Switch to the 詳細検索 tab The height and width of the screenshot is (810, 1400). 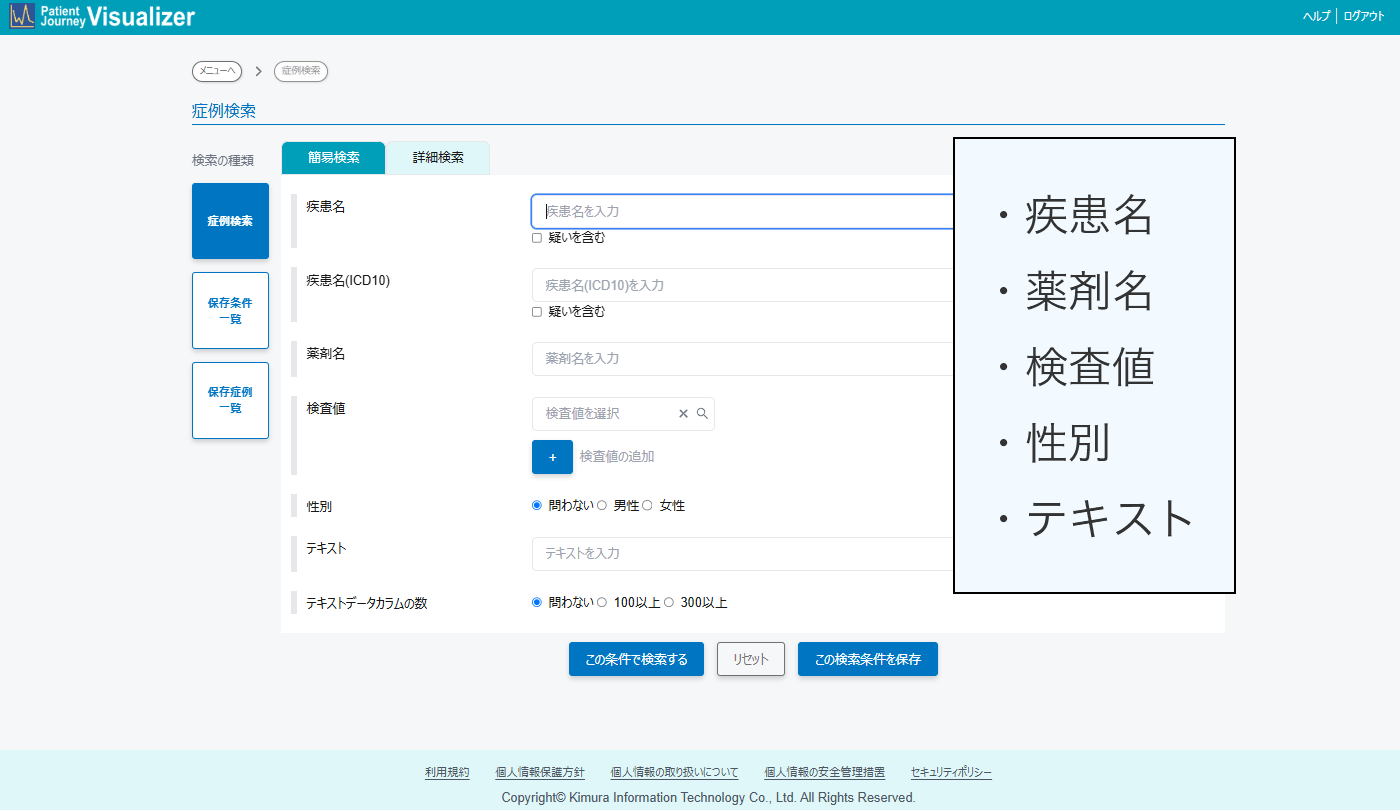pos(438,158)
